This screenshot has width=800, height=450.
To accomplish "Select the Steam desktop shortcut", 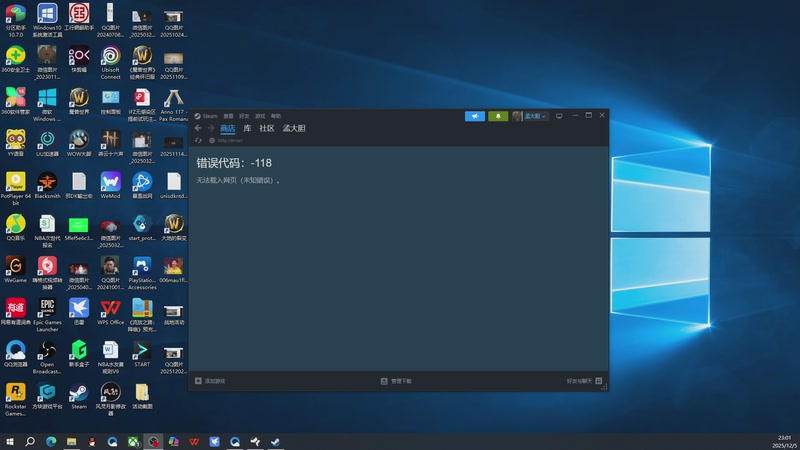I will [79, 396].
